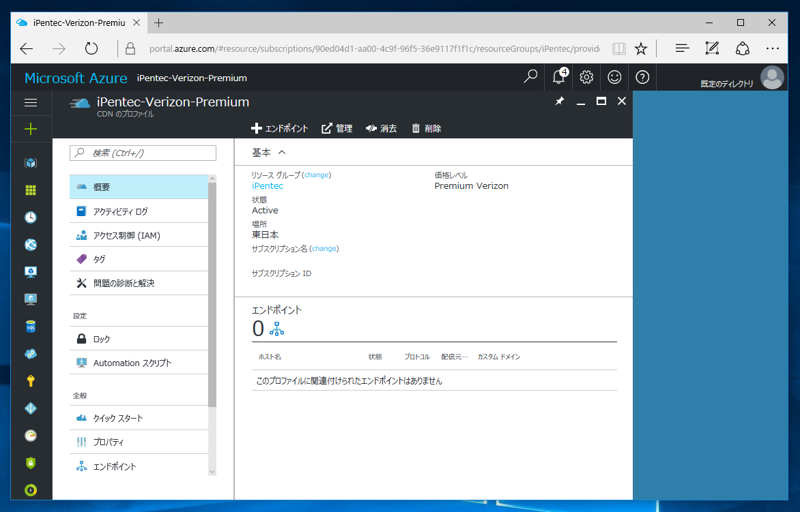
Task: Open Recent clock icon in sidebar
Action: (31, 217)
